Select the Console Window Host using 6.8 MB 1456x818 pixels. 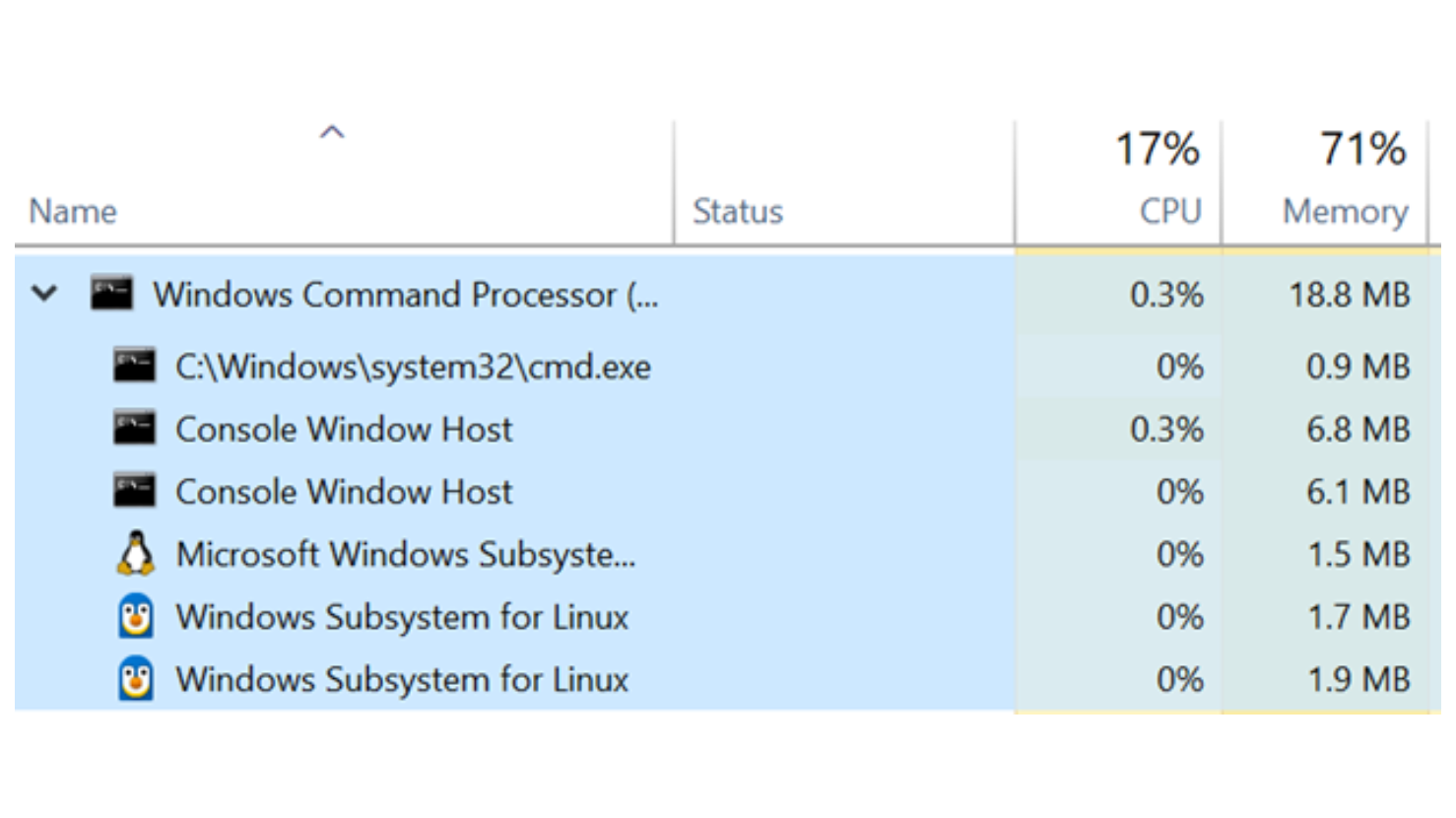point(344,429)
